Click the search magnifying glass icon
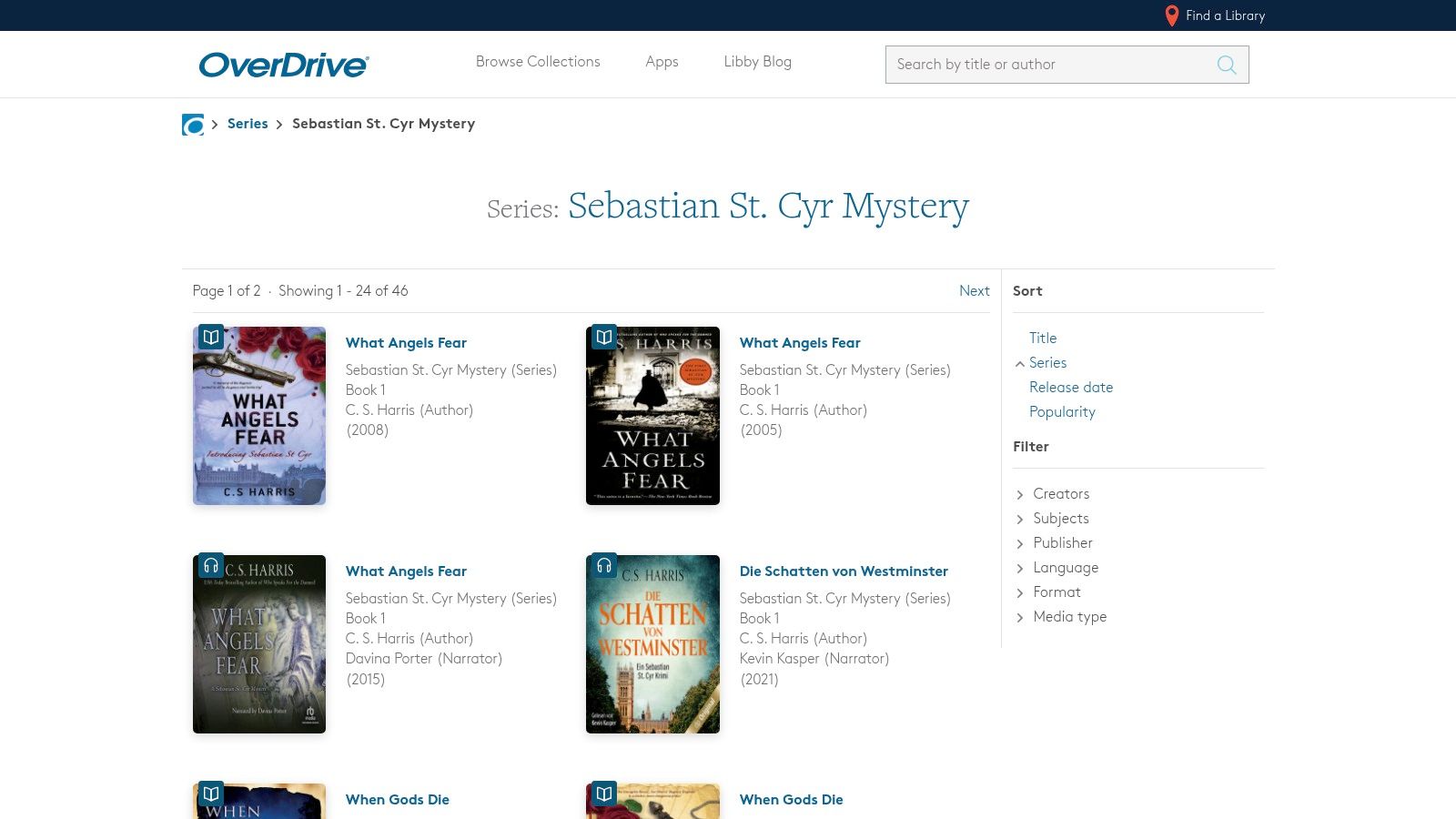The height and width of the screenshot is (819, 1456). coord(1226,65)
